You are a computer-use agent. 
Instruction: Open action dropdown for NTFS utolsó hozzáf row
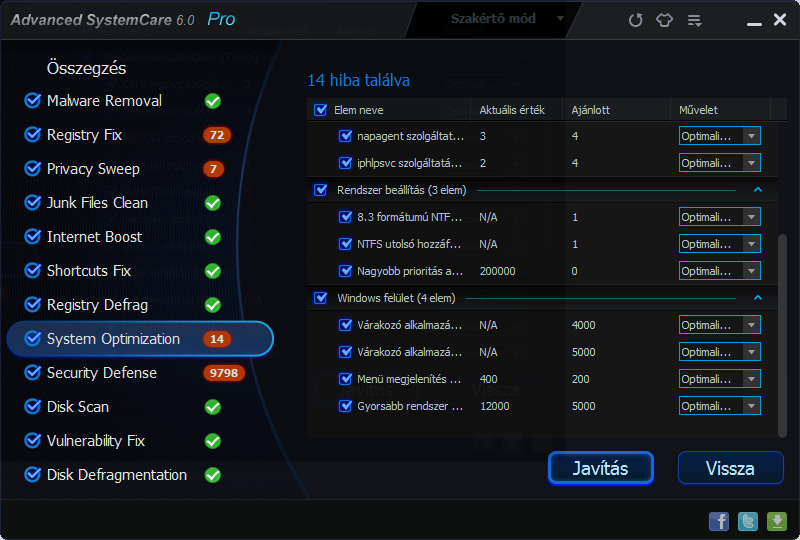click(x=719, y=244)
